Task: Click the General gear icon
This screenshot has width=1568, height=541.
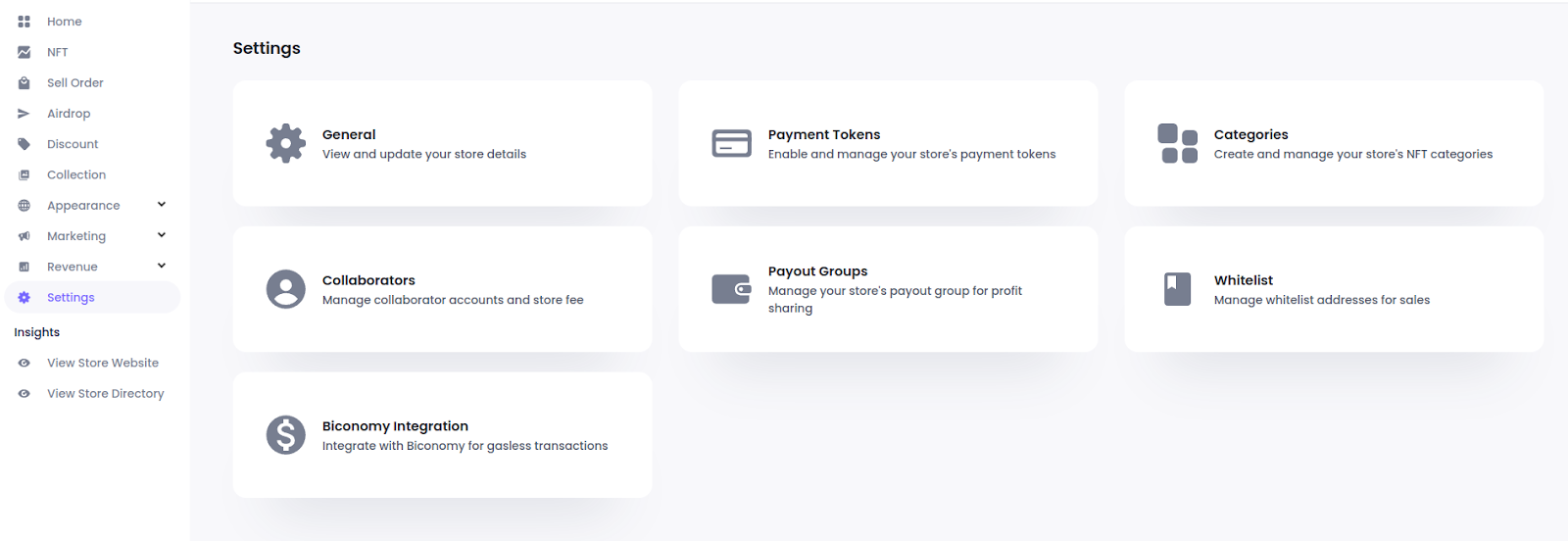Action: click(285, 143)
